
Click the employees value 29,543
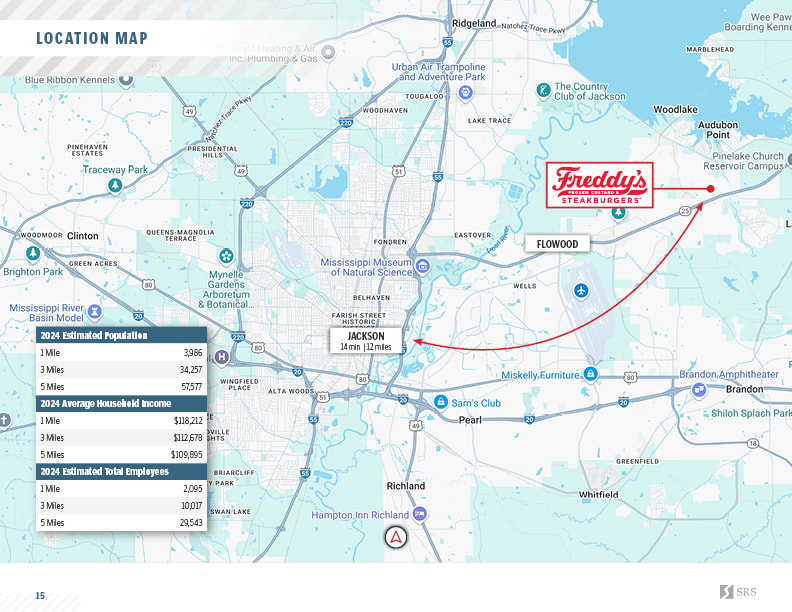[x=191, y=523]
